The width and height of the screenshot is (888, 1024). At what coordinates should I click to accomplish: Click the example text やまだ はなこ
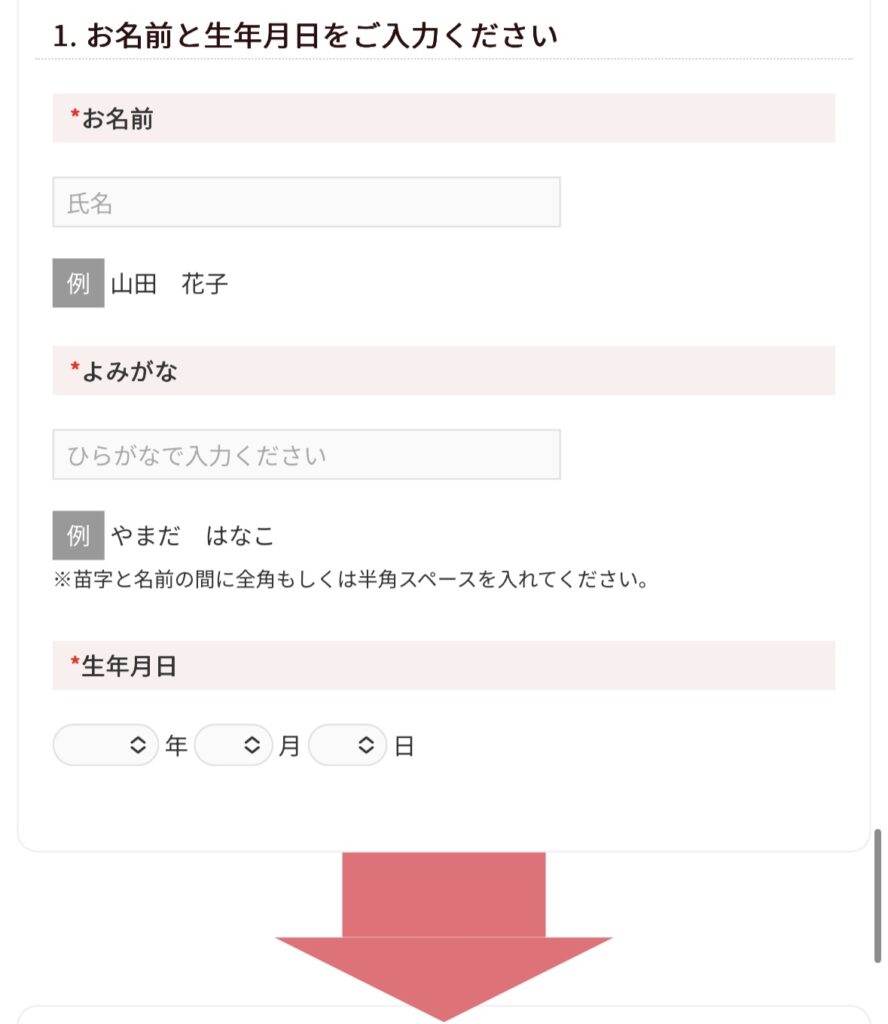(x=192, y=536)
